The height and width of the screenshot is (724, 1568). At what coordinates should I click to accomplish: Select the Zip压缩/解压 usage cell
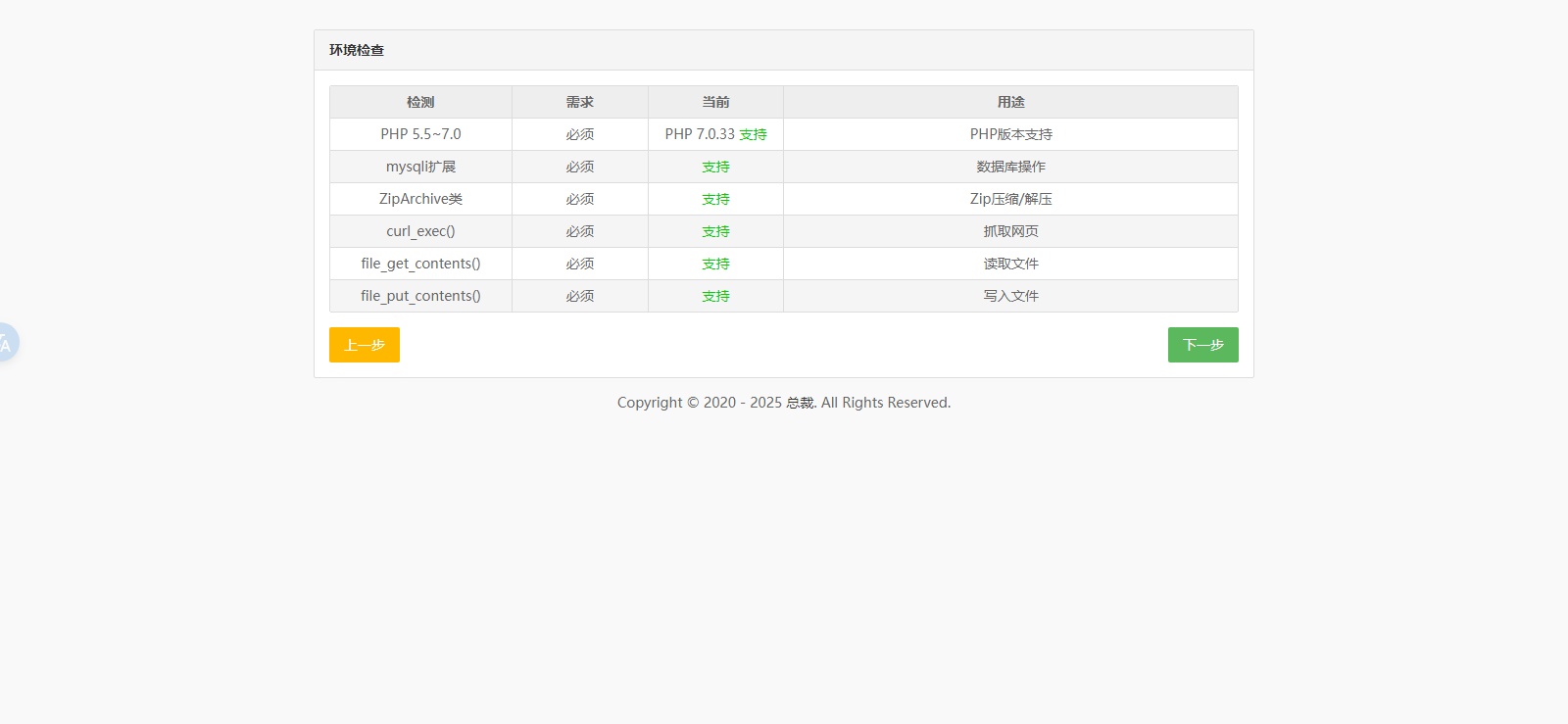coord(1010,199)
